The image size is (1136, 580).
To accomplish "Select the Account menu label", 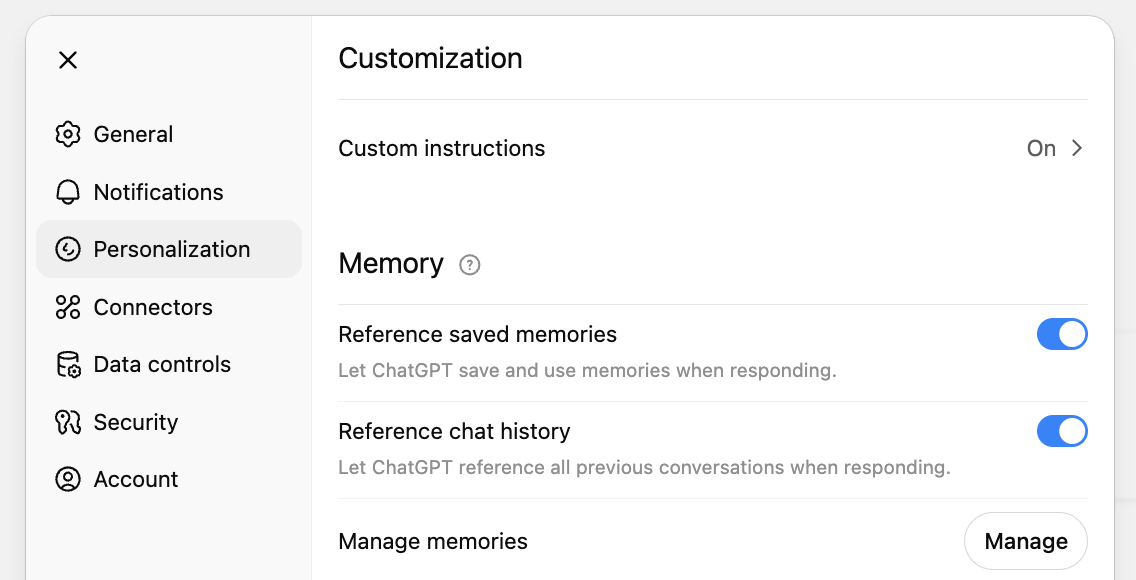I will (136, 479).
